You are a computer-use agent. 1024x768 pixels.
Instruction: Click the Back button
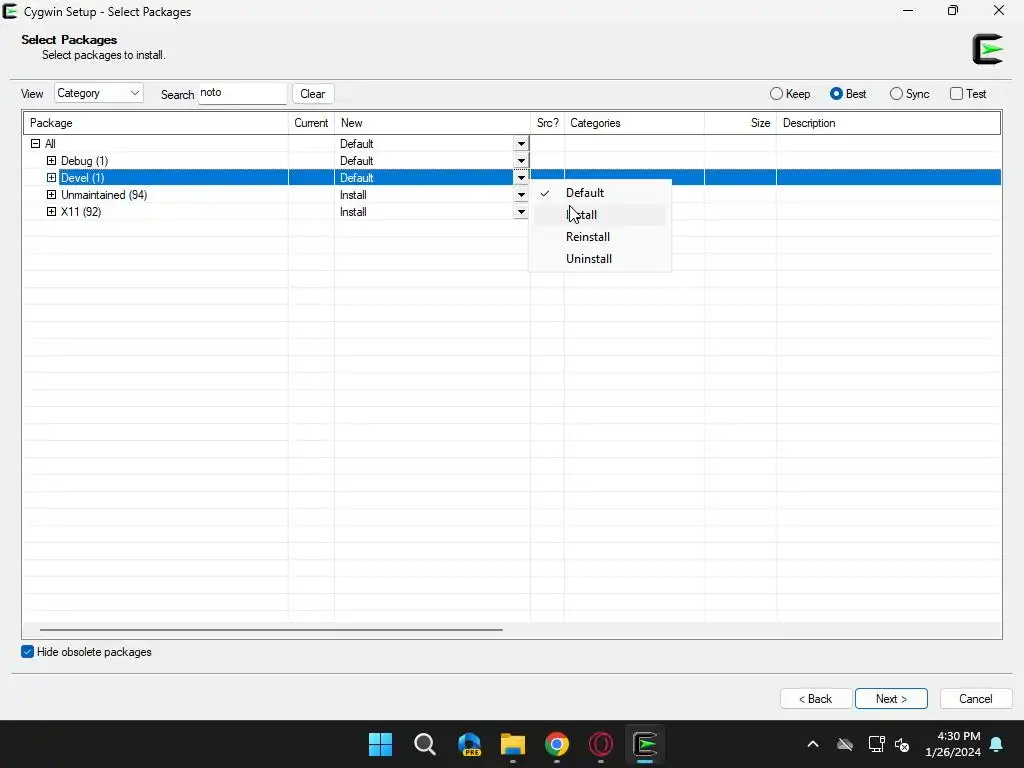[x=816, y=699]
